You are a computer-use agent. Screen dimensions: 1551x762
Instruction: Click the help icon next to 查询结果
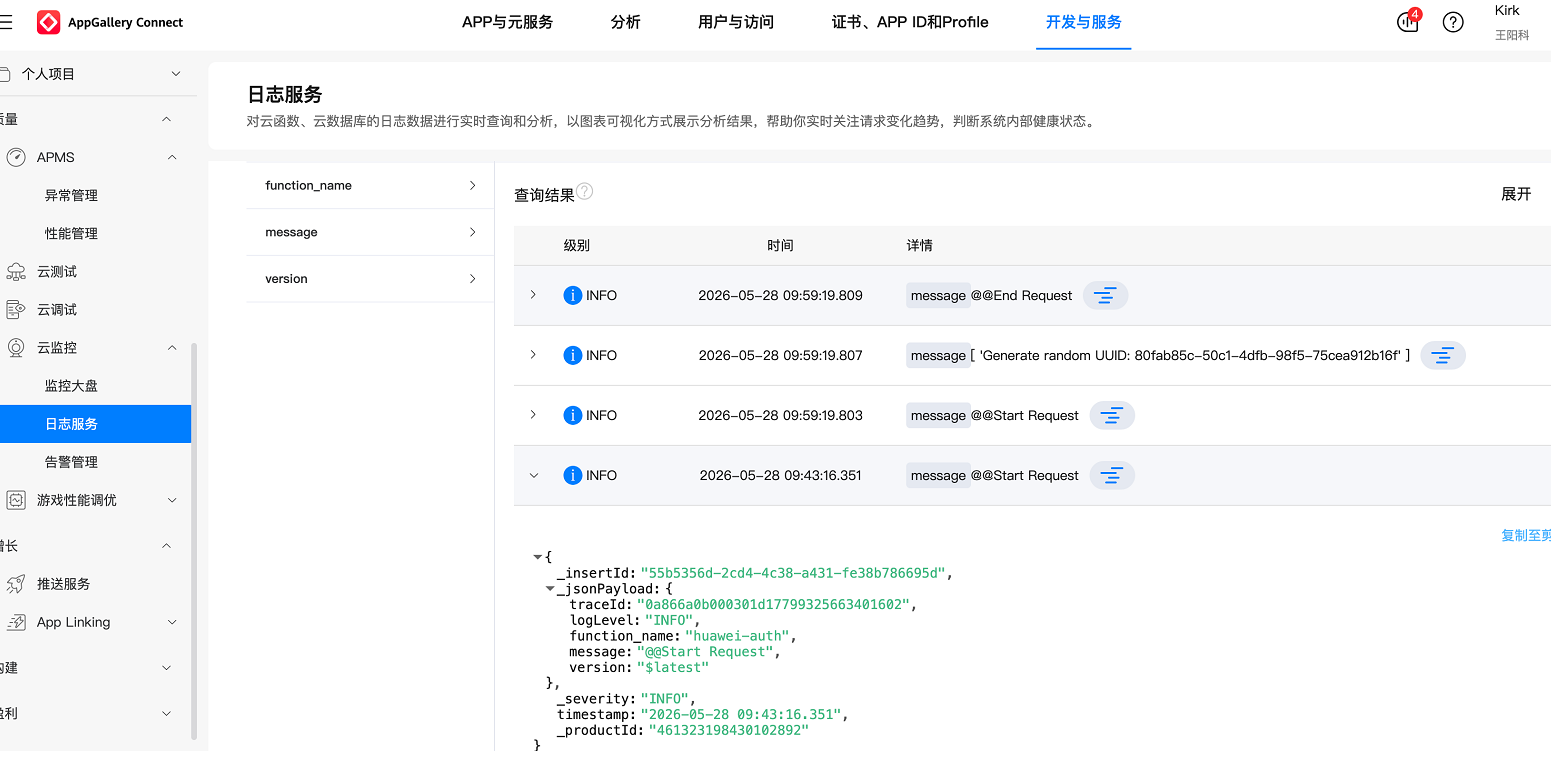point(585,191)
